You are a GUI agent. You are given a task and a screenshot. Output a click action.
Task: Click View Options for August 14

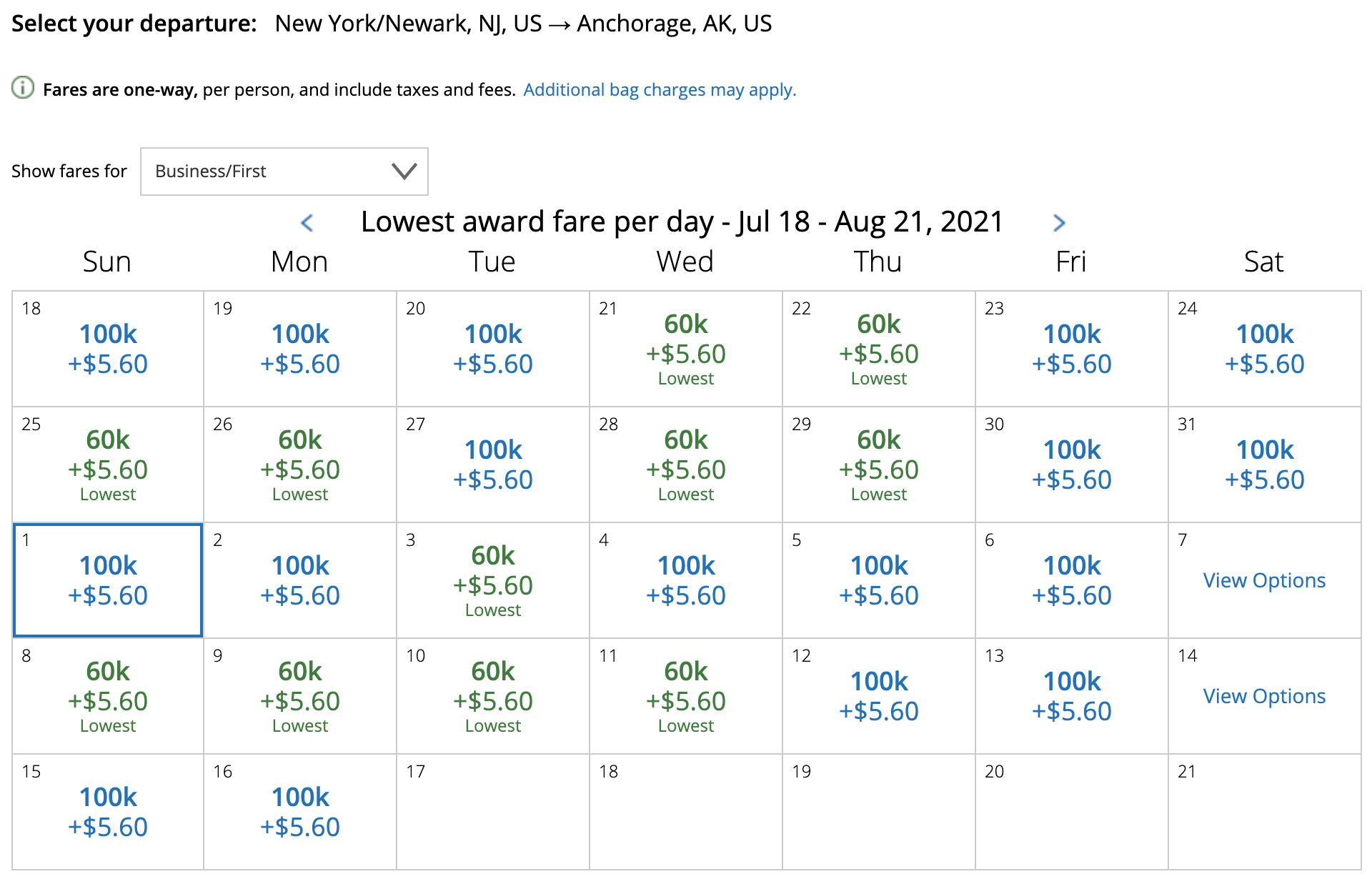click(1263, 696)
